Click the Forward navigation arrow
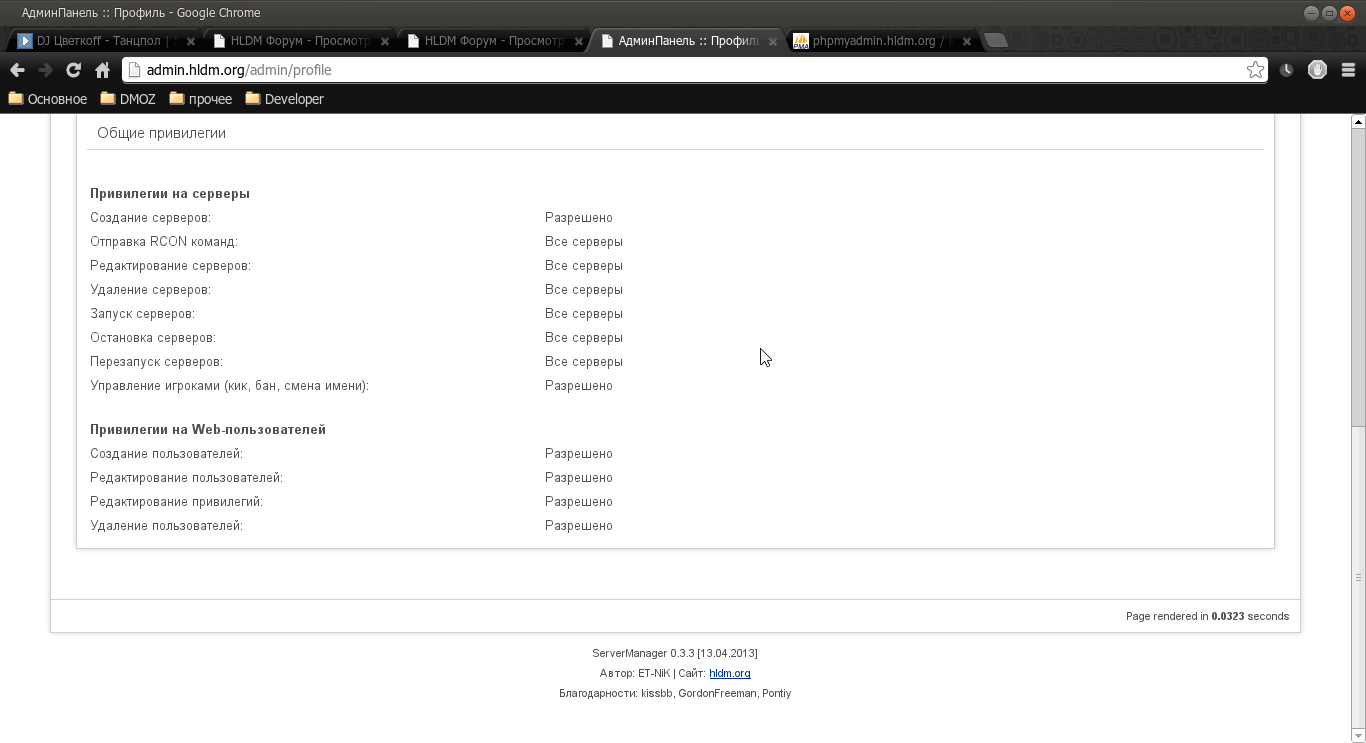The image size is (1366, 743). tap(45, 70)
